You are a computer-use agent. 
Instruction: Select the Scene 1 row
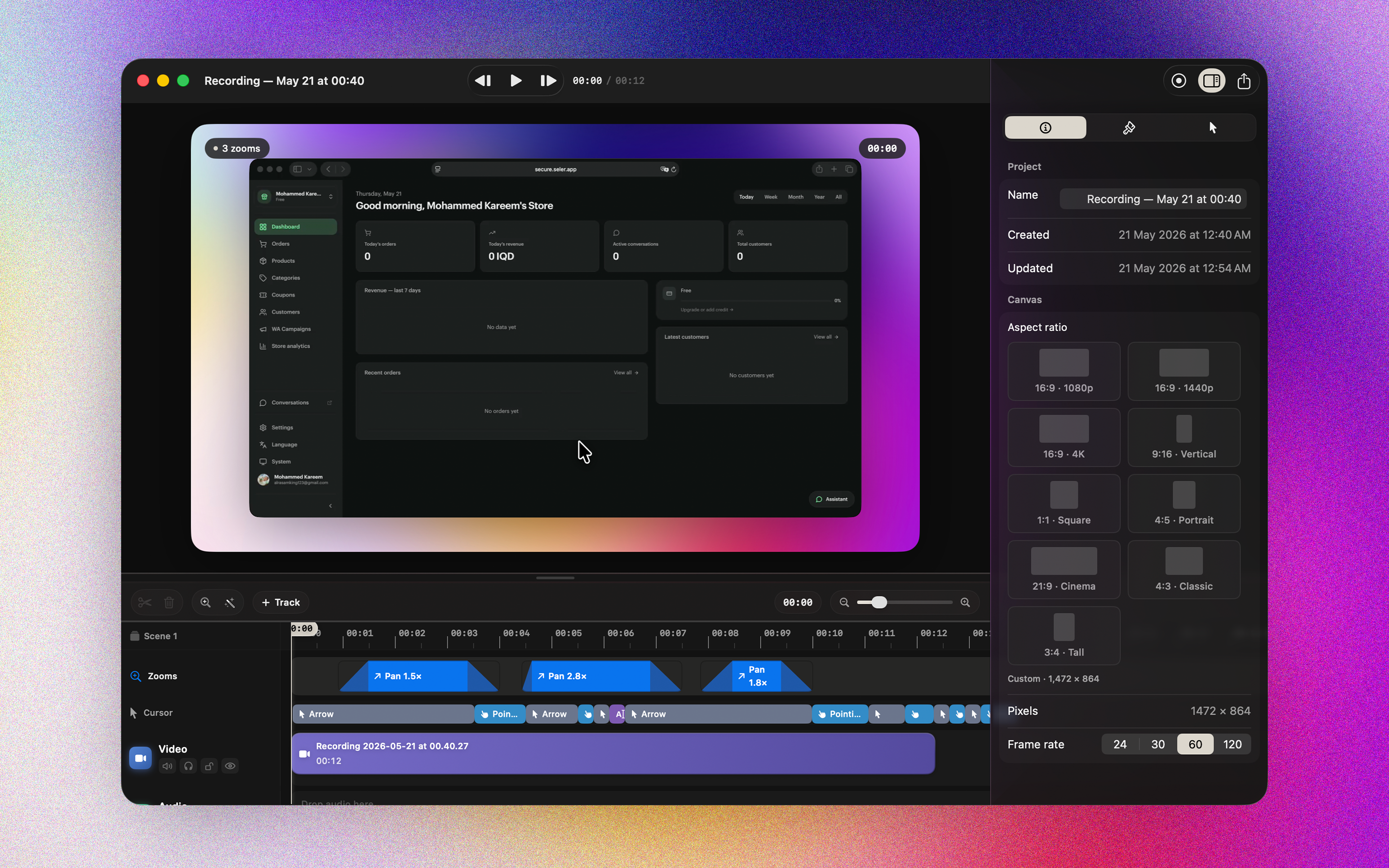pos(201,636)
